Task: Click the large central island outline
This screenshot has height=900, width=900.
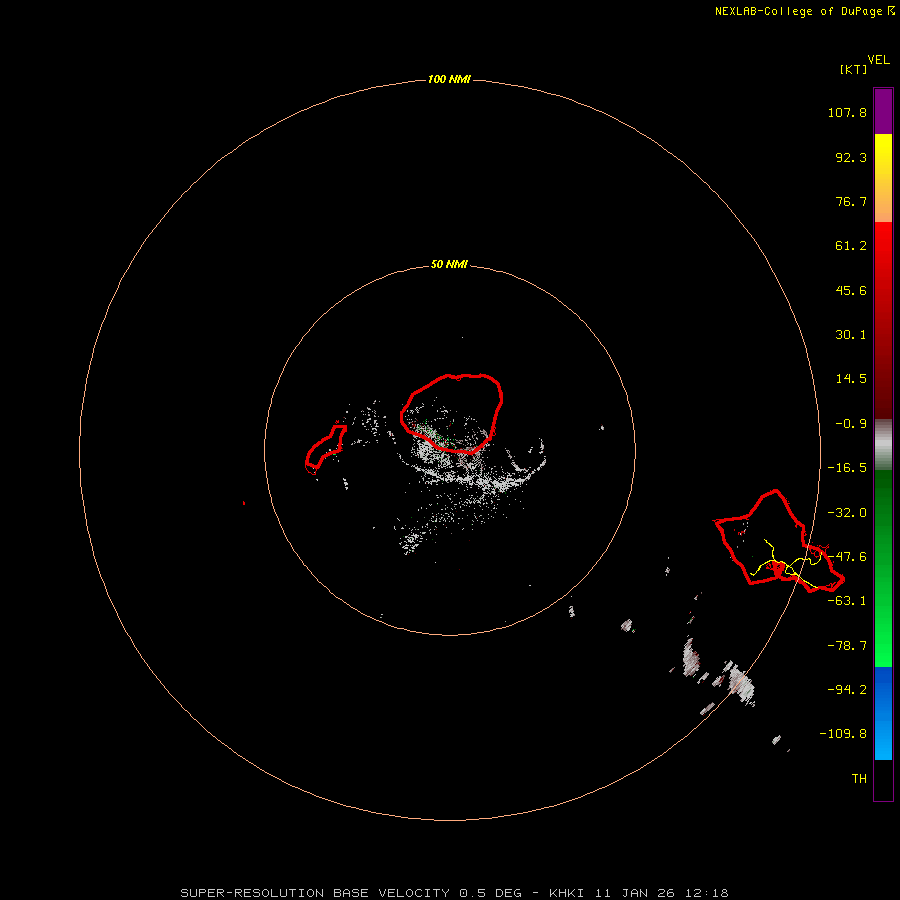Action: (x=452, y=413)
